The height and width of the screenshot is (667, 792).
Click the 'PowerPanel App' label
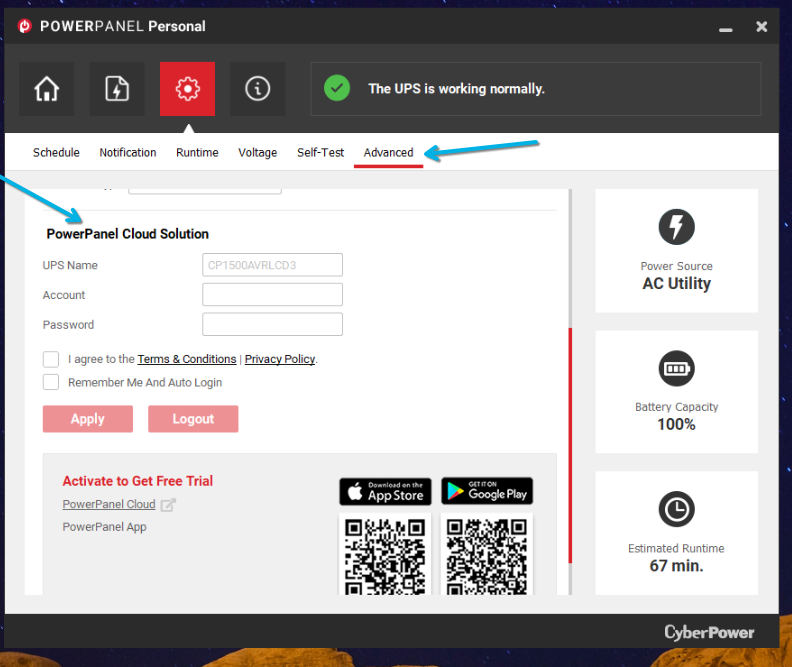pos(104,527)
